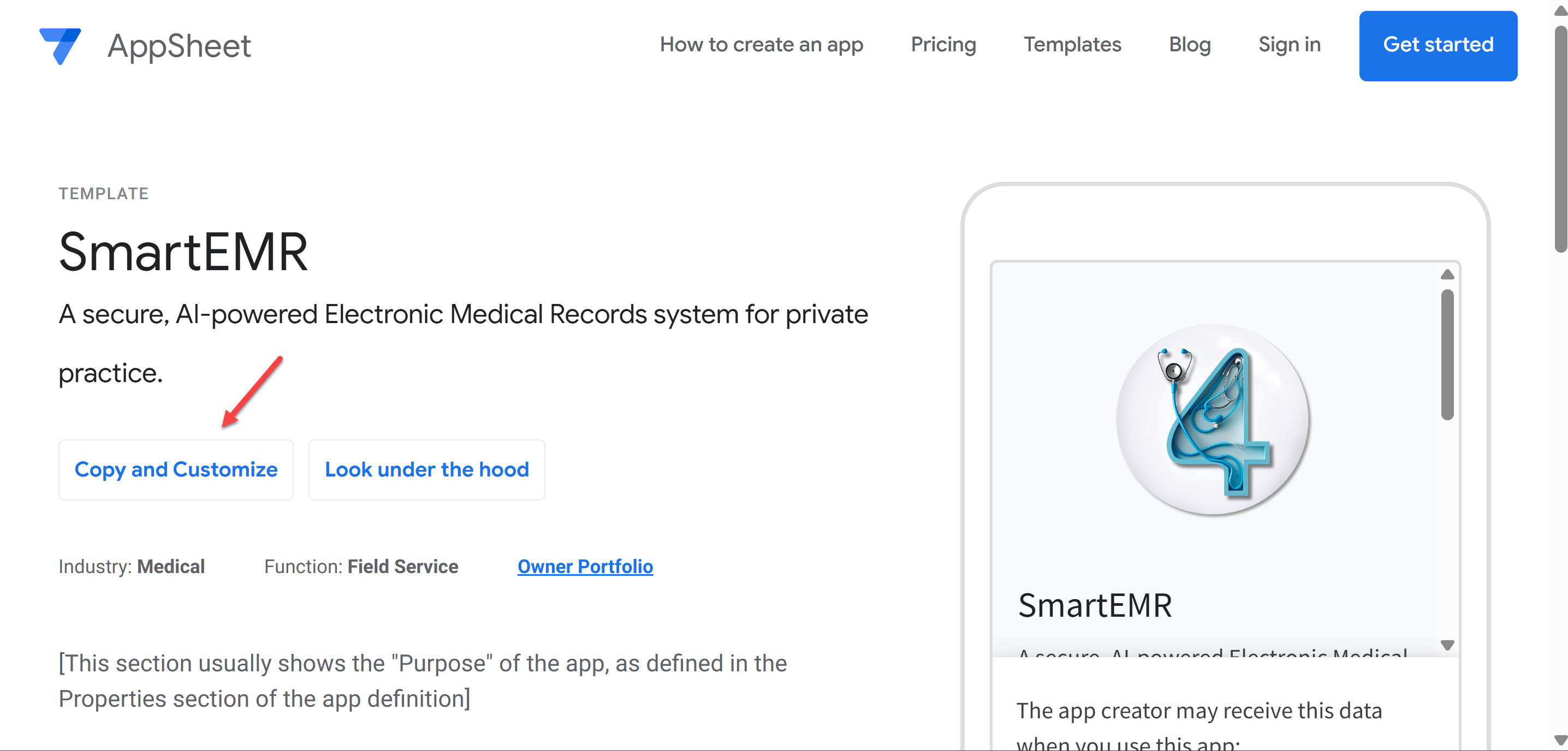
Task: Open the Blog from the navigation bar
Action: (1190, 44)
